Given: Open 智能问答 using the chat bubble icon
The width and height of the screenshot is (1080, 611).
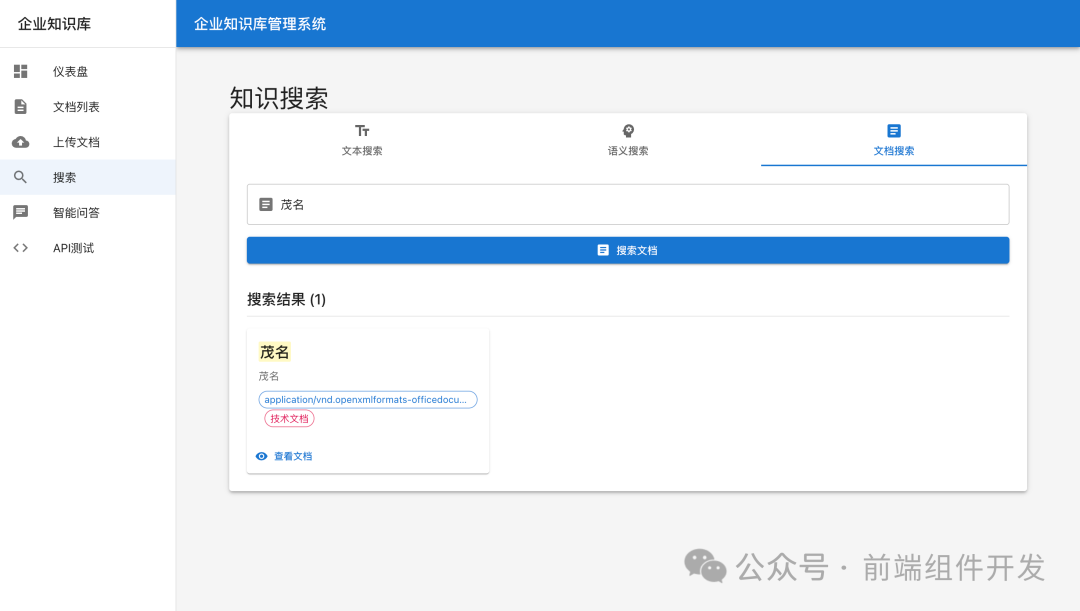Looking at the screenshot, I should click(20, 211).
